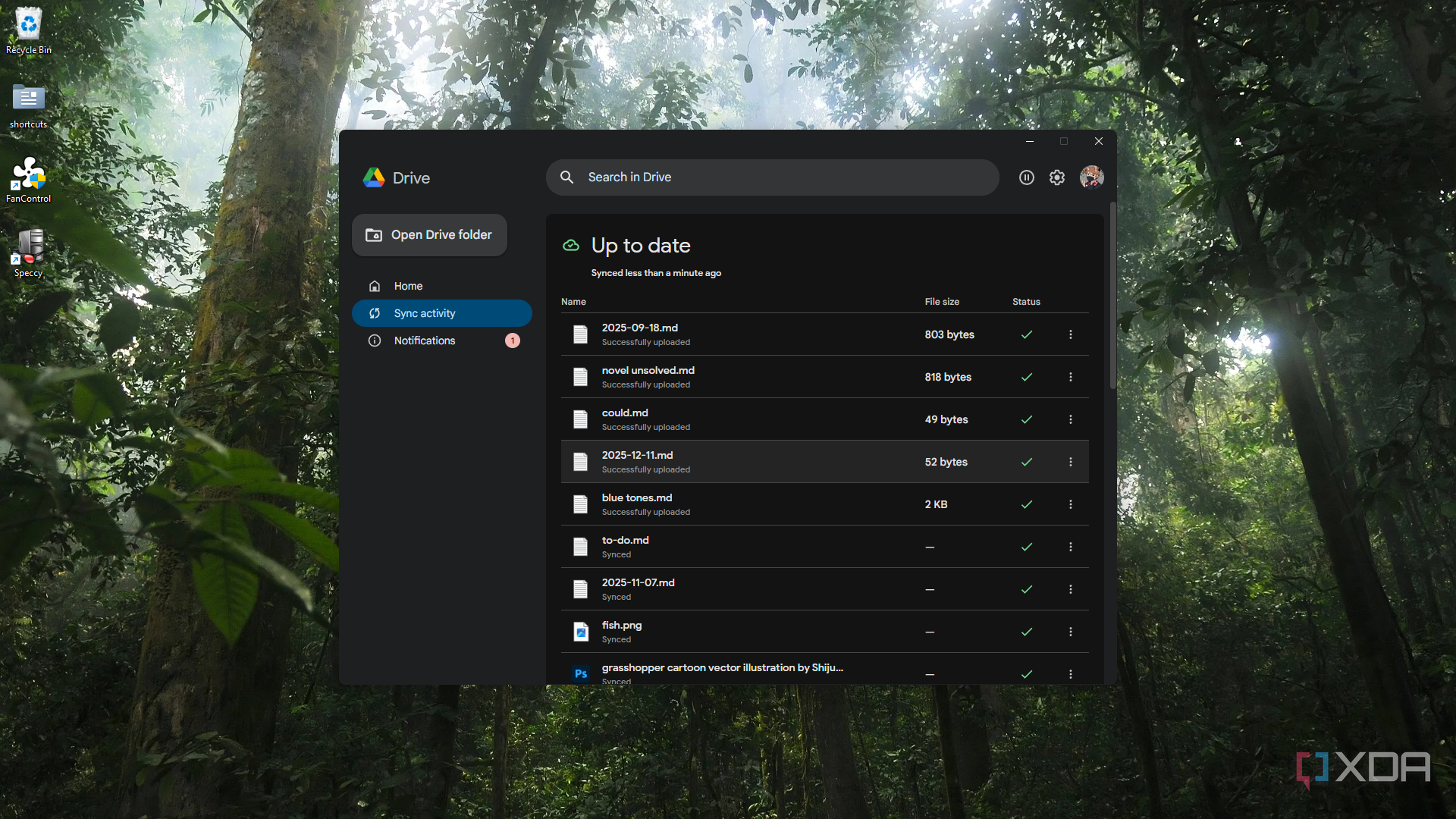Select the to-do.md file name
Viewport: 1456px width, 819px height.
(625, 540)
